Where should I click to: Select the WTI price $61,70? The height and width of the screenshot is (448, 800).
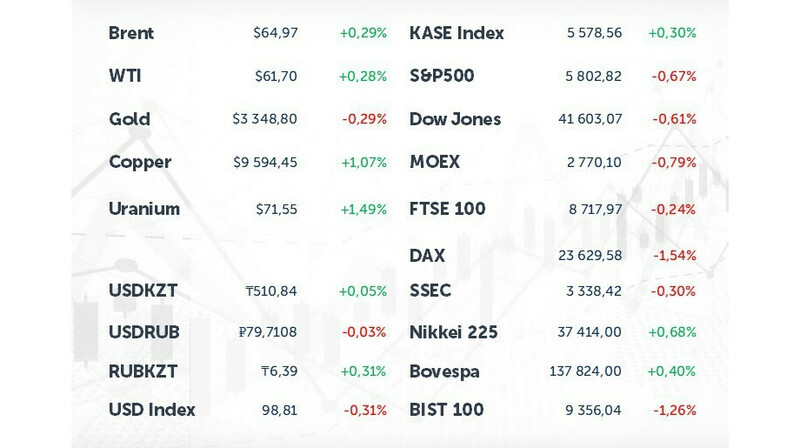[x=276, y=77]
